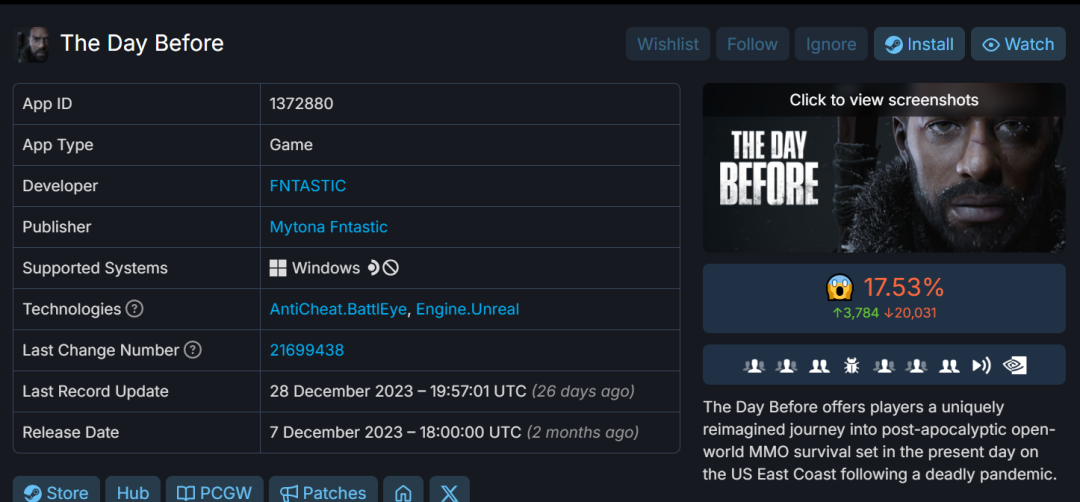Screen dimensions: 1080x502
Task: Toggle Follow for this game
Action: pos(752,44)
